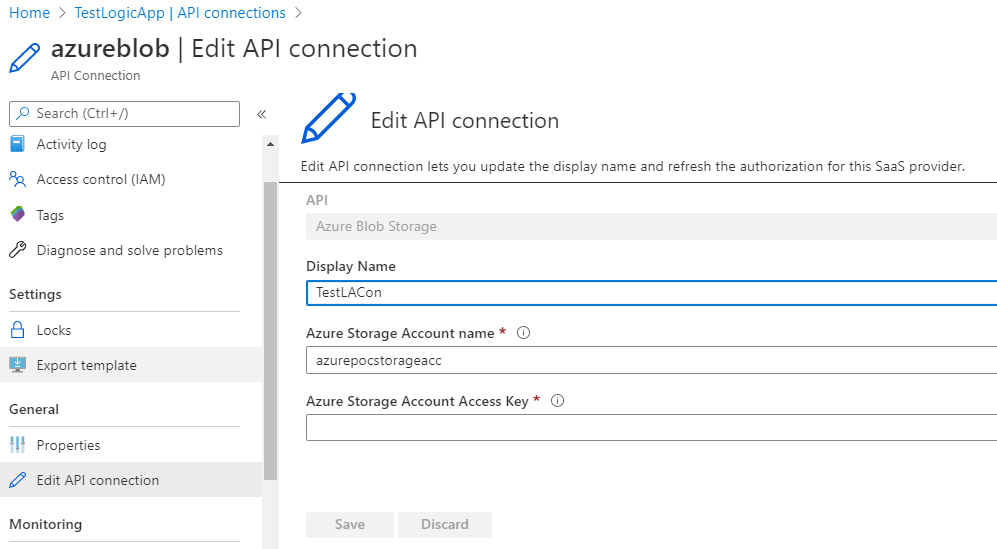Focus the Search (Ctrl+/) box
The height and width of the screenshot is (549, 997).
tap(125, 113)
